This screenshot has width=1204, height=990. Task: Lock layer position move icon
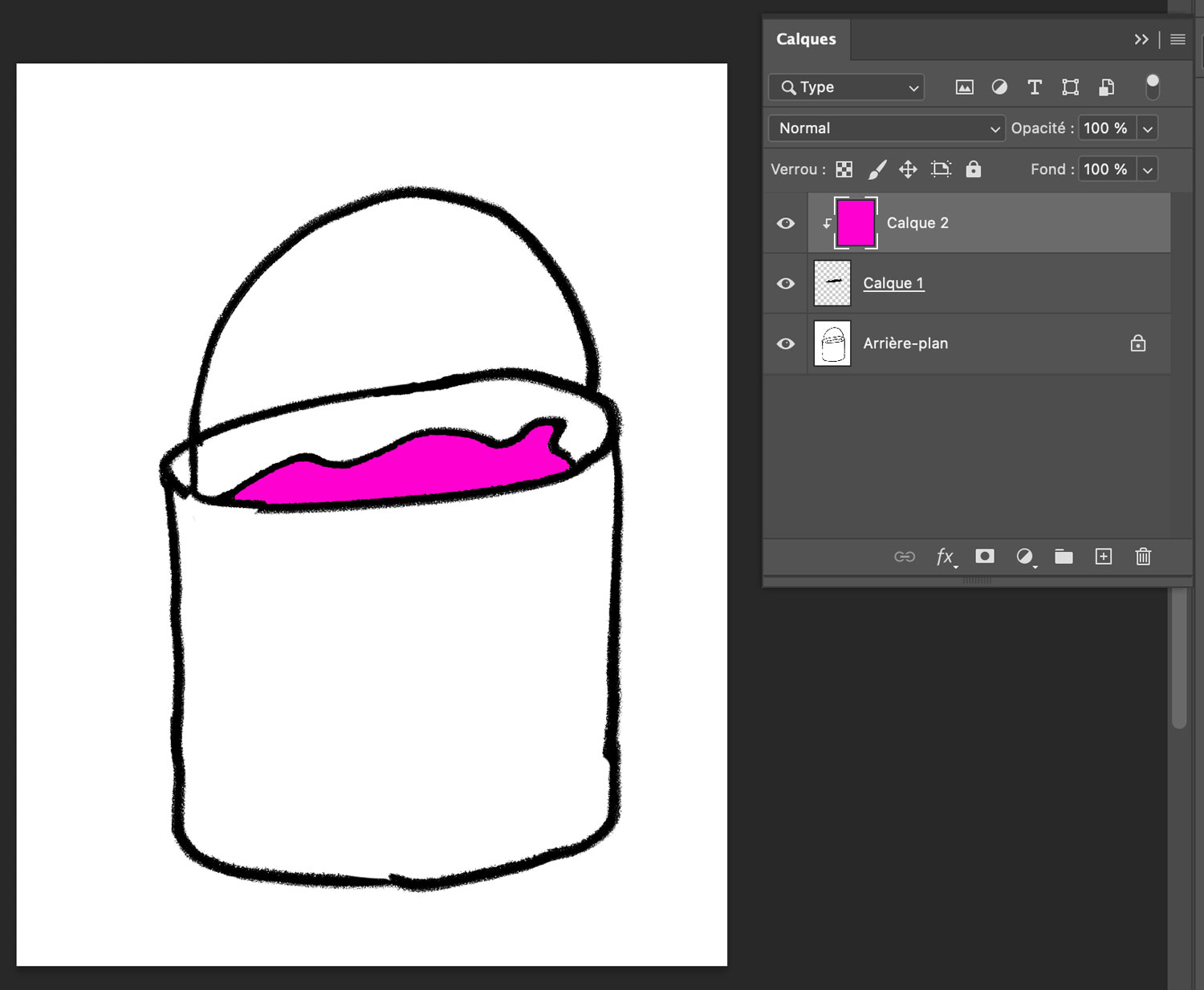908,169
